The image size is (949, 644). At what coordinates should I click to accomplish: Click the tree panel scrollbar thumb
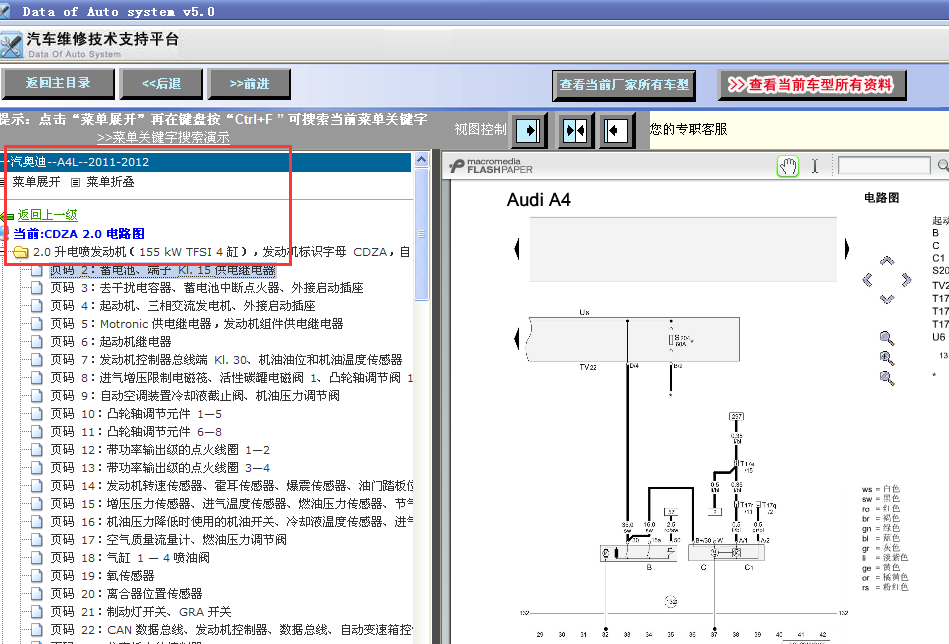tap(421, 235)
